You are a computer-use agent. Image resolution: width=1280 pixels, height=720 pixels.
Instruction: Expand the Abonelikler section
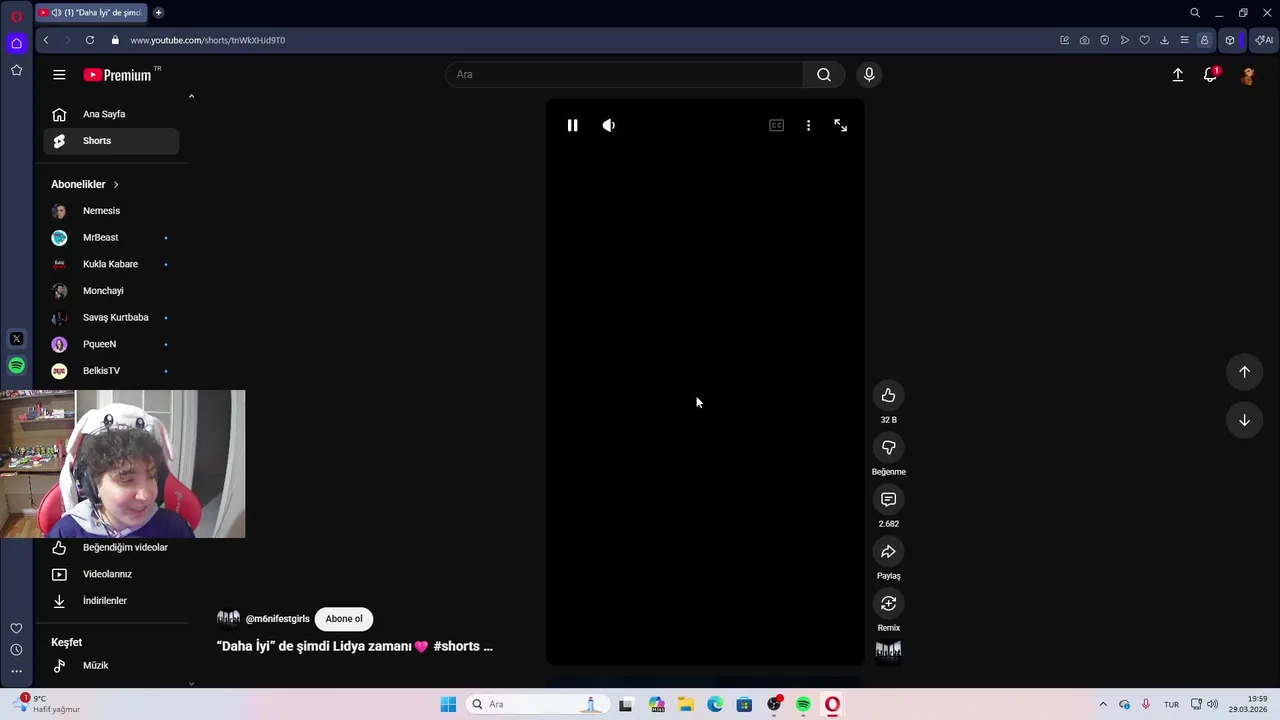(85, 184)
